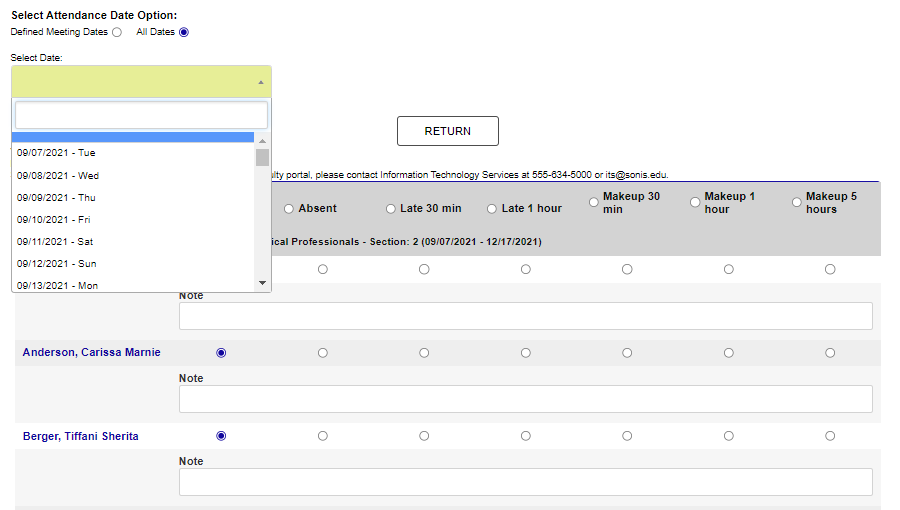The height and width of the screenshot is (510, 900).
Task: Choose the blank highlighted option in date list
Action: pos(133,137)
